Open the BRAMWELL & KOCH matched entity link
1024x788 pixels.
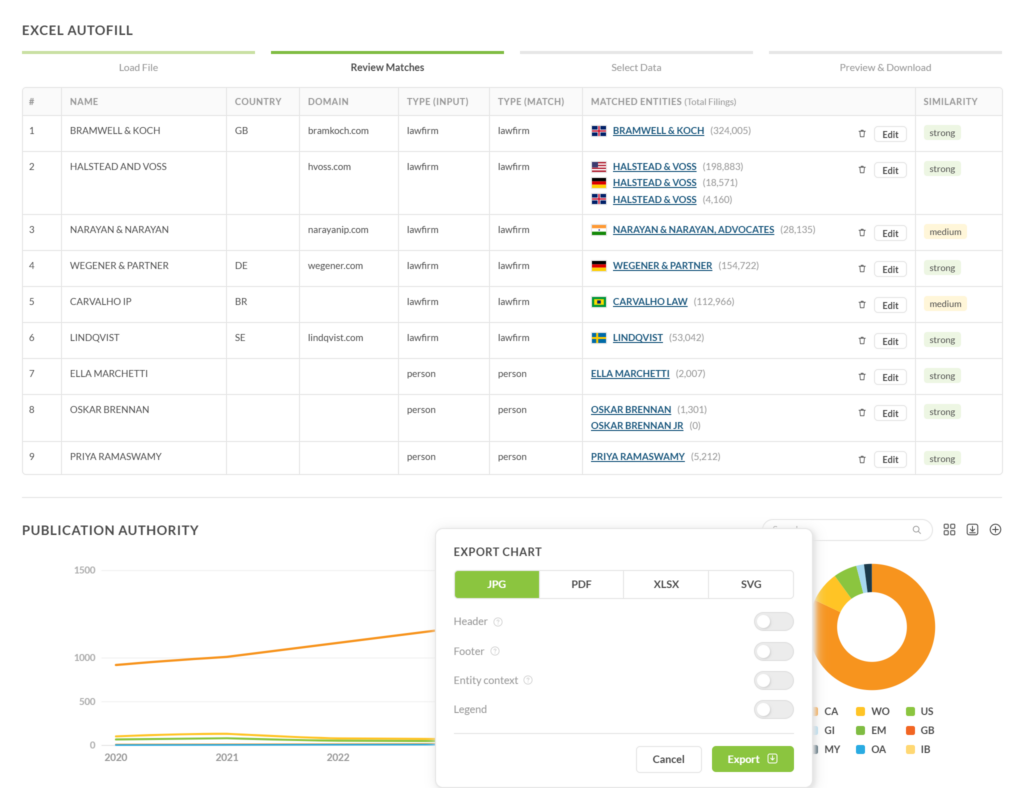pyautogui.click(x=658, y=131)
